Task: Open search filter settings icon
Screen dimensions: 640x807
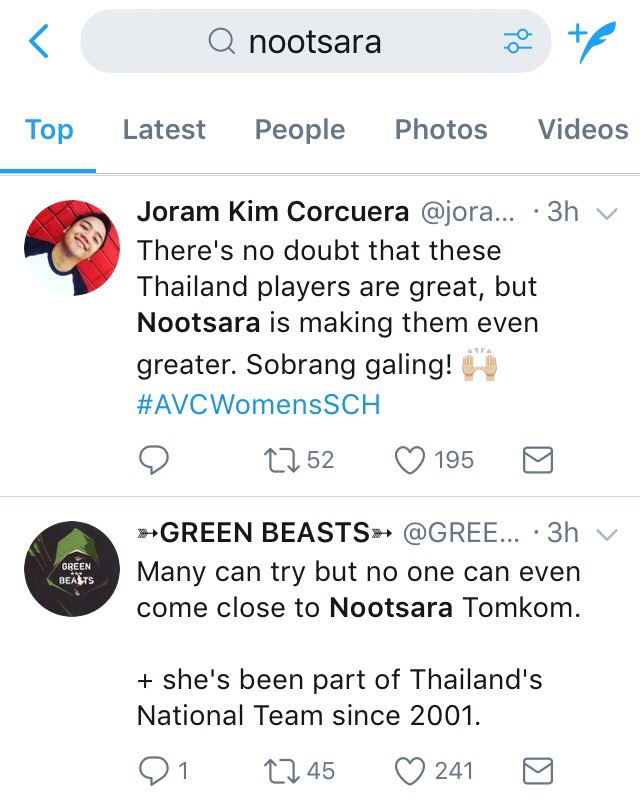Action: [517, 41]
